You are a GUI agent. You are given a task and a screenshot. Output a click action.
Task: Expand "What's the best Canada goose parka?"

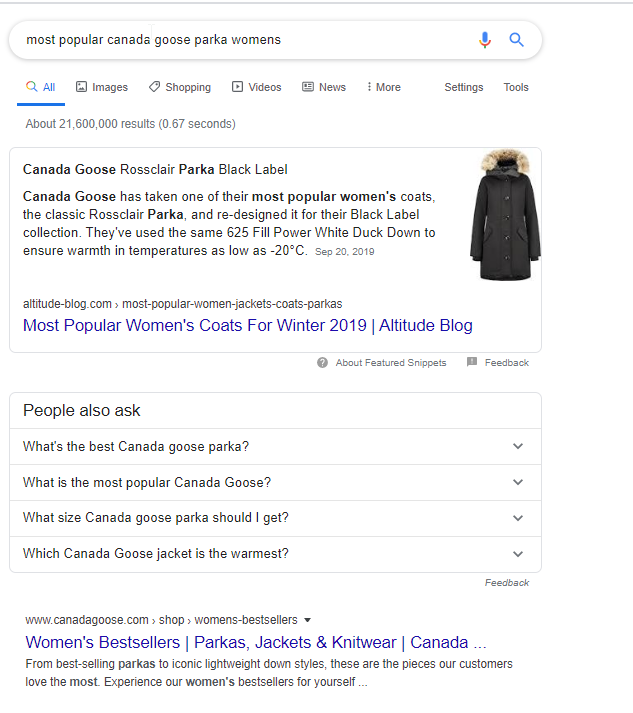coord(275,447)
